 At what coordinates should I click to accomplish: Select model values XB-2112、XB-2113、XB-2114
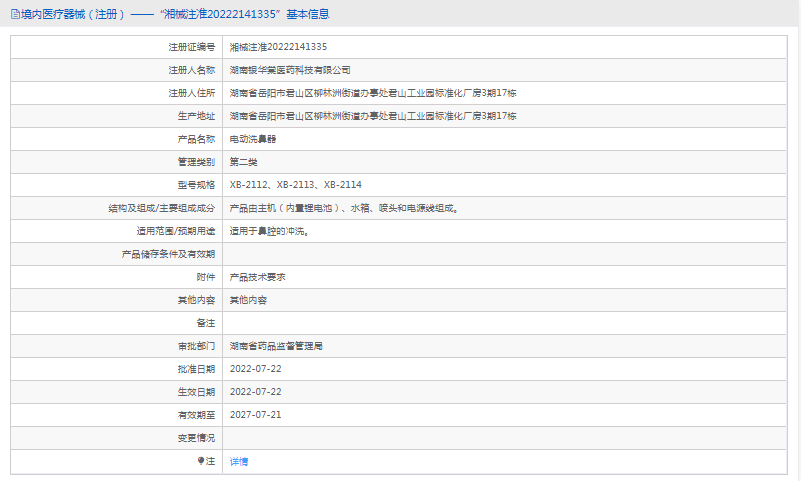click(x=296, y=185)
